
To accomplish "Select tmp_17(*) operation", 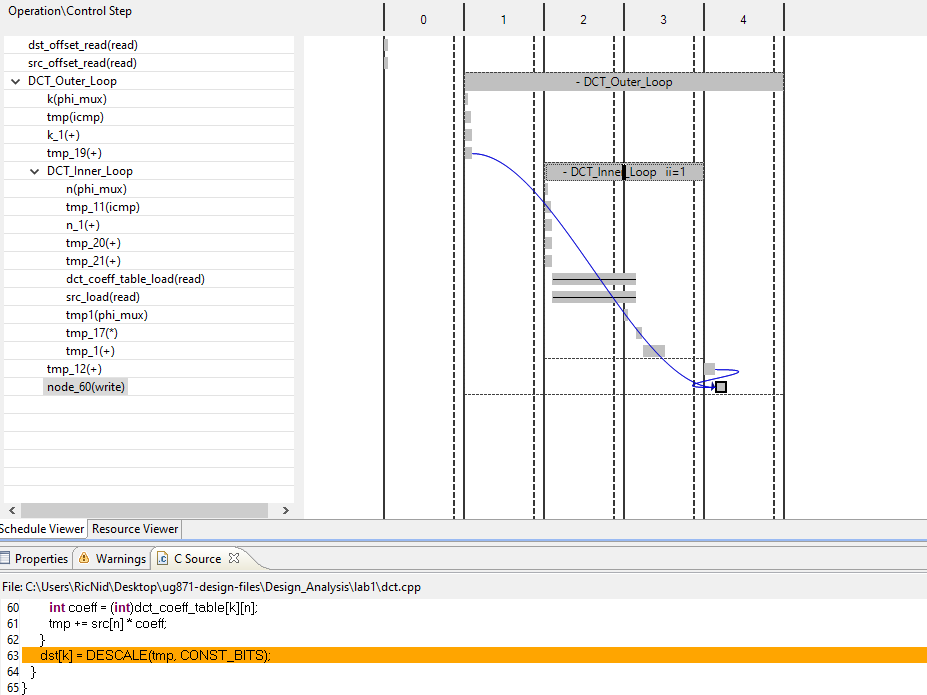I will point(92,333).
